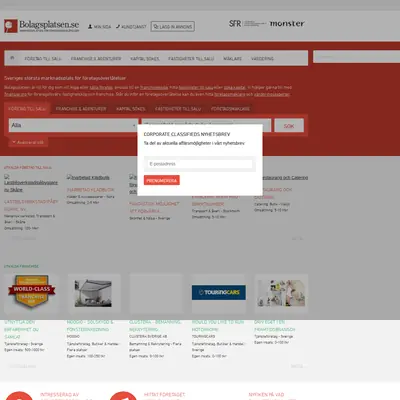Viewport: 400px width, 400px height.
Task: Switch to Franchise & Agenturer search tab
Action: tap(81, 109)
